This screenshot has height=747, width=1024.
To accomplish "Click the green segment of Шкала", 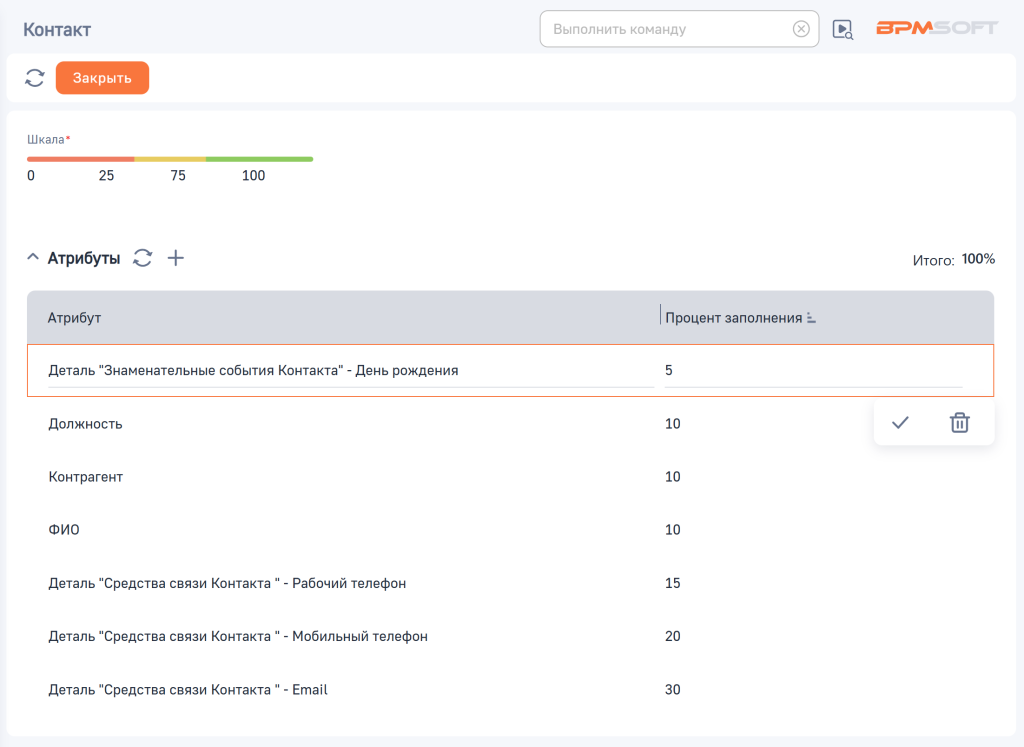I will [x=259, y=159].
